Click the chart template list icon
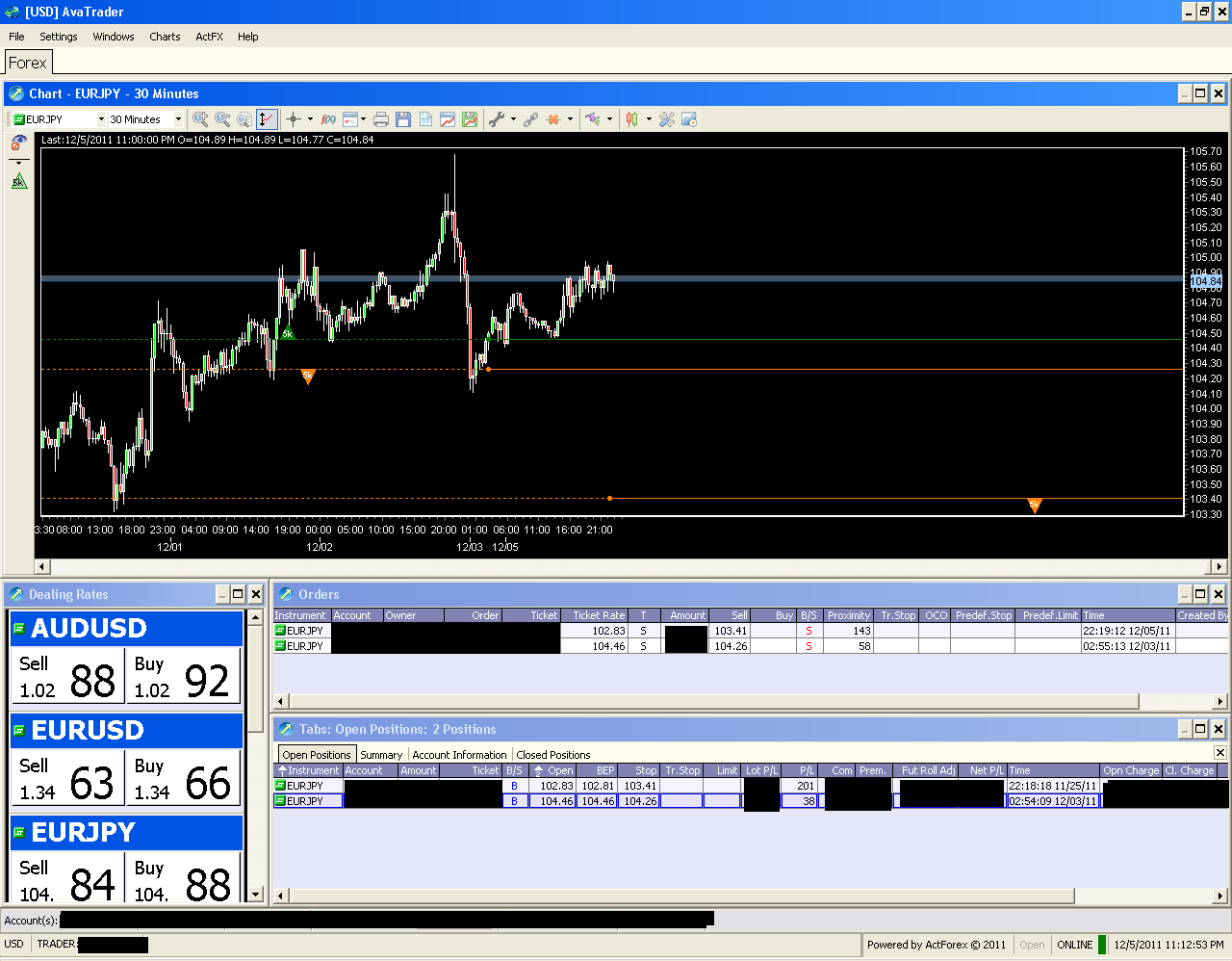The height and width of the screenshot is (961, 1232). point(350,119)
